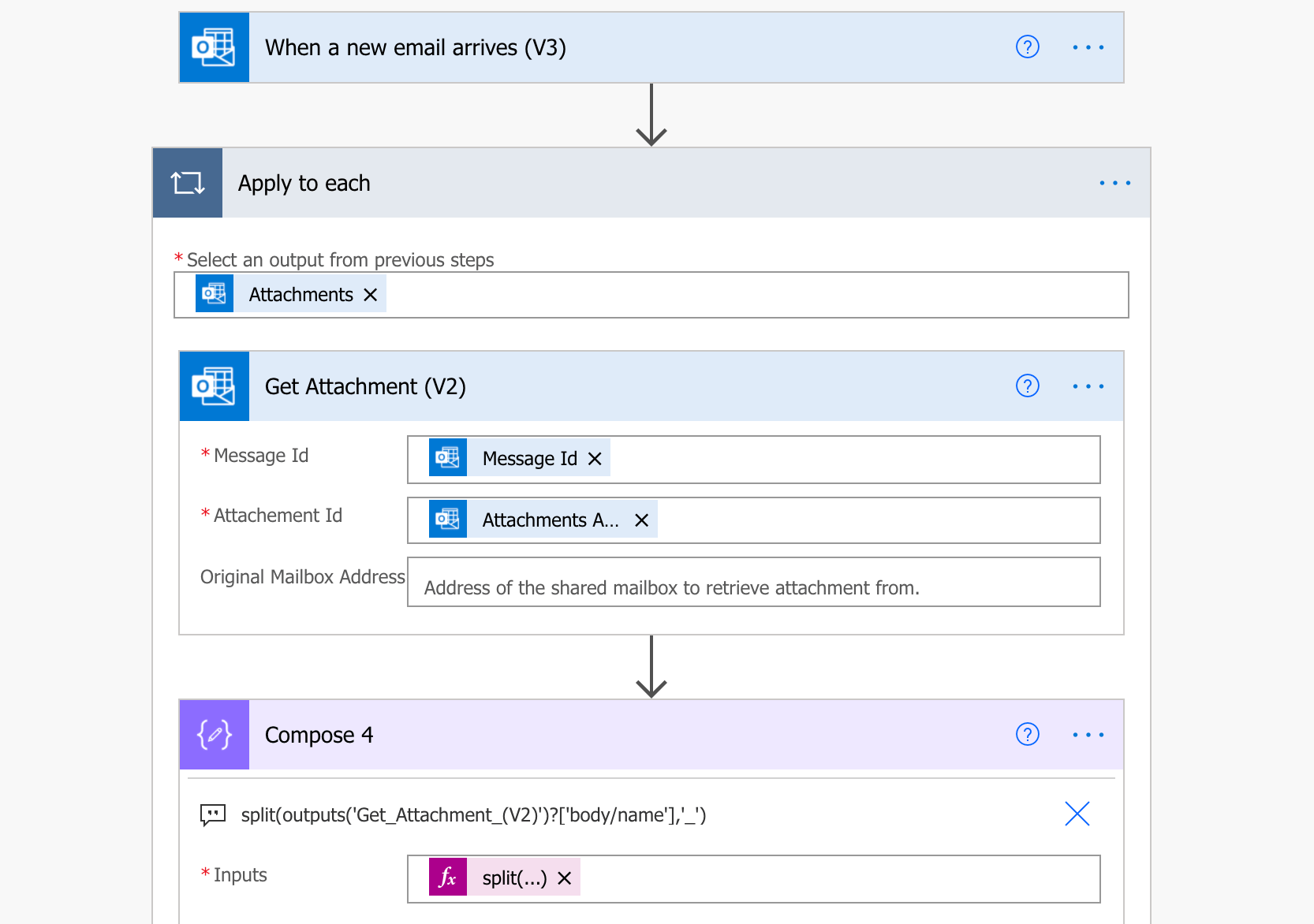This screenshot has height=924, width=1314.
Task: Open help for Get Attachment (V2)
Action: click(x=1027, y=386)
